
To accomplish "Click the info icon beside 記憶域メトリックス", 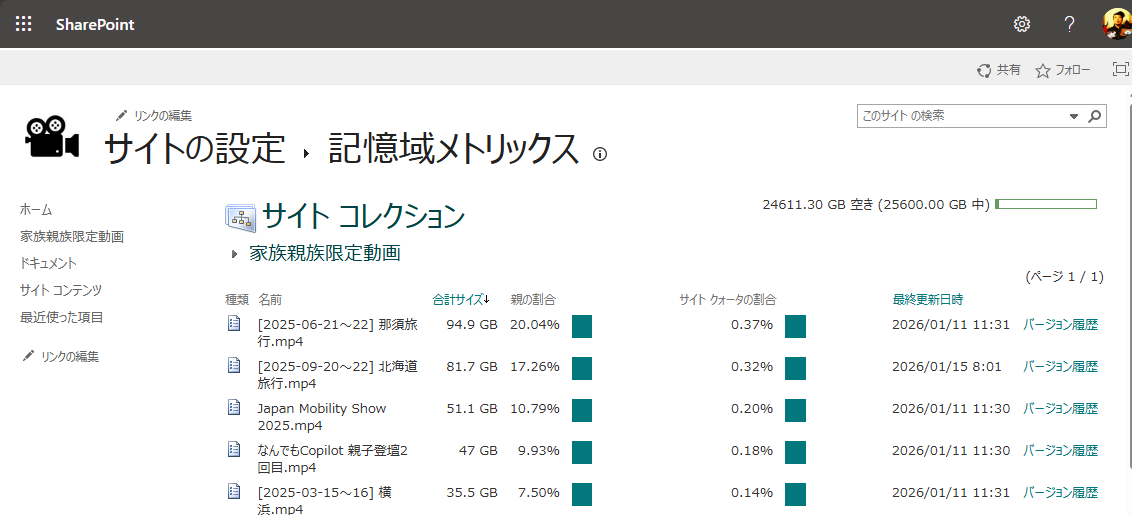I will tap(600, 154).
